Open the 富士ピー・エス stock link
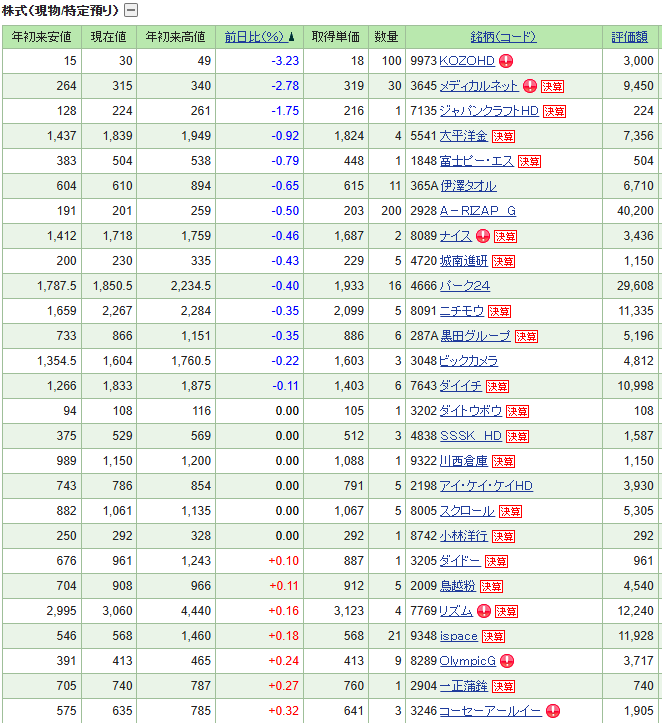662x723 pixels. [477, 161]
